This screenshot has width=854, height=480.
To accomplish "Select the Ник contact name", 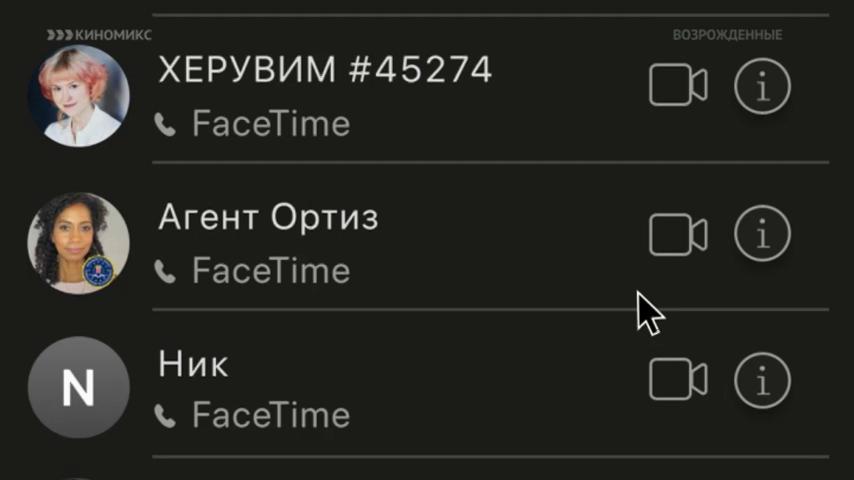I will coord(193,364).
